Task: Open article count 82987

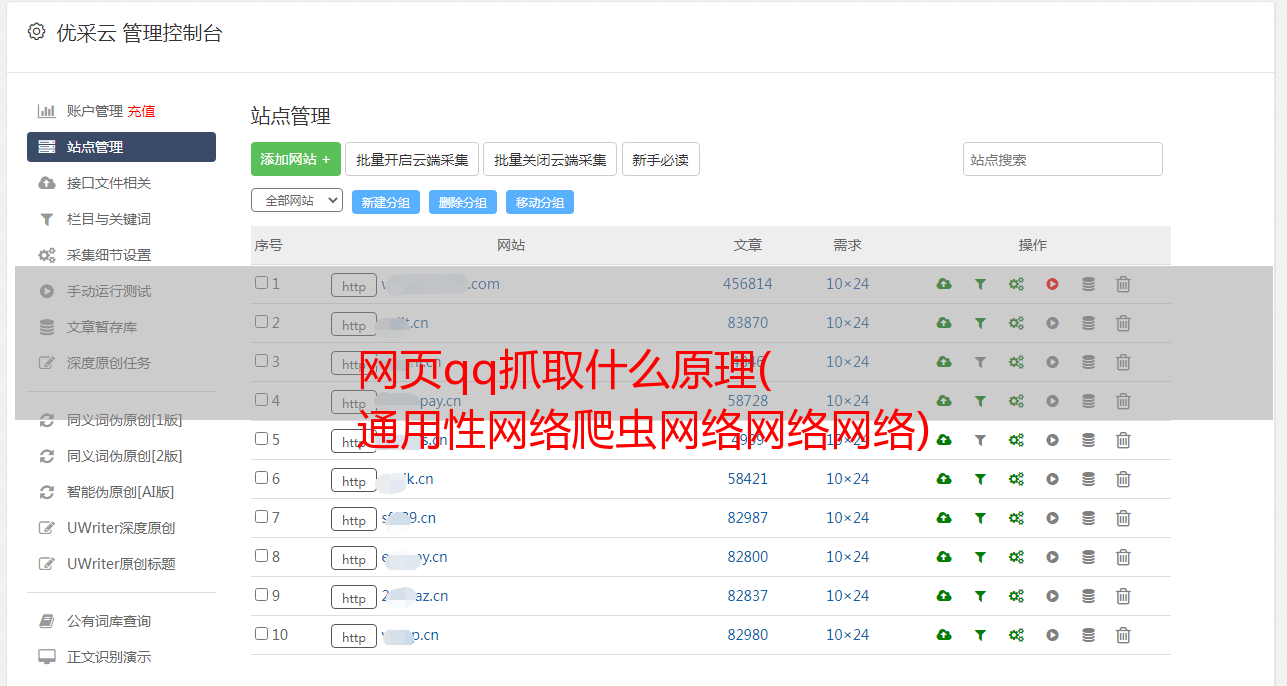Action: [x=748, y=518]
